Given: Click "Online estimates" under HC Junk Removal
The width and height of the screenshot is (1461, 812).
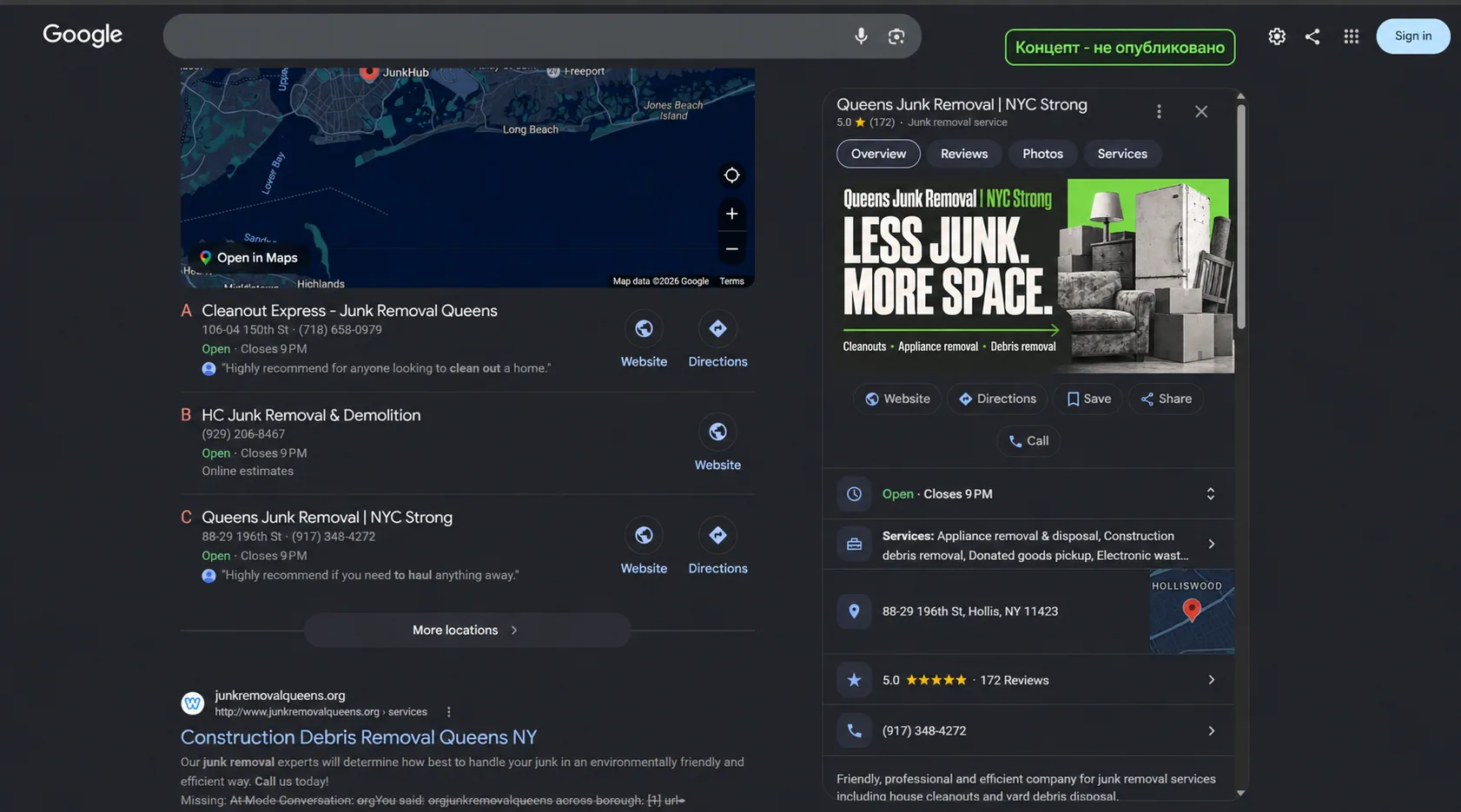Looking at the screenshot, I should click(x=248, y=472).
